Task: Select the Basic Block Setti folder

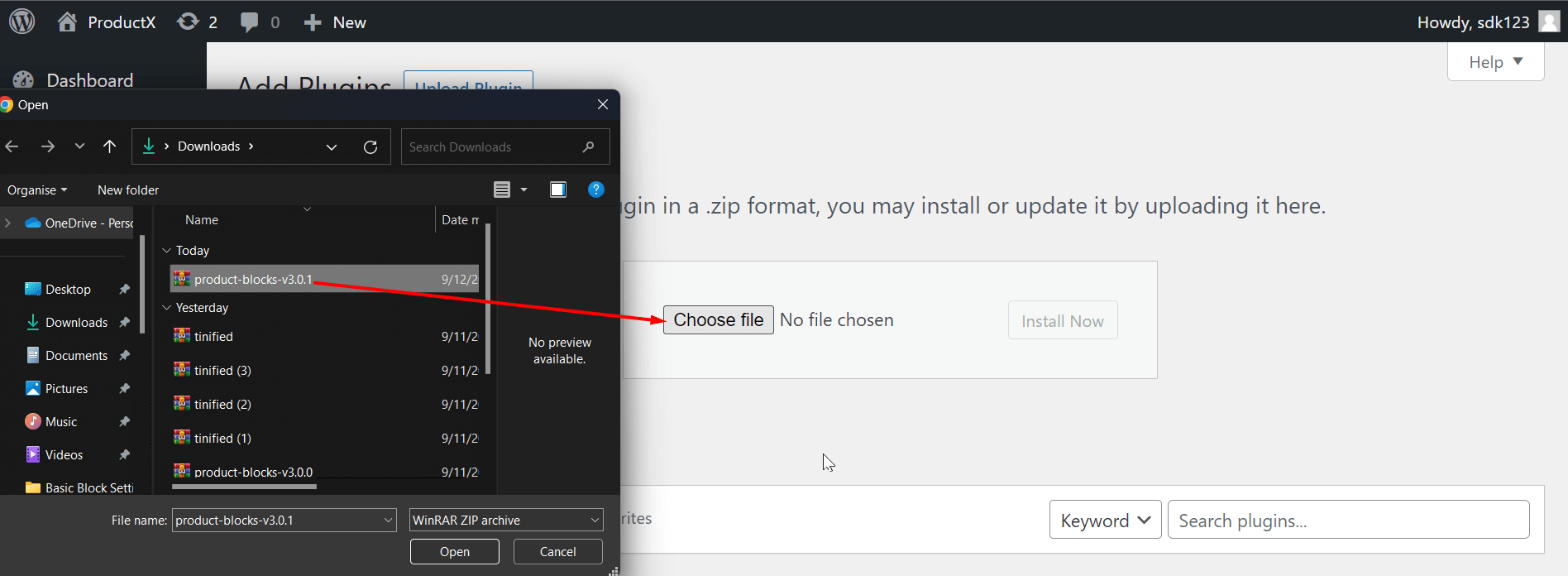Action: 80,488
